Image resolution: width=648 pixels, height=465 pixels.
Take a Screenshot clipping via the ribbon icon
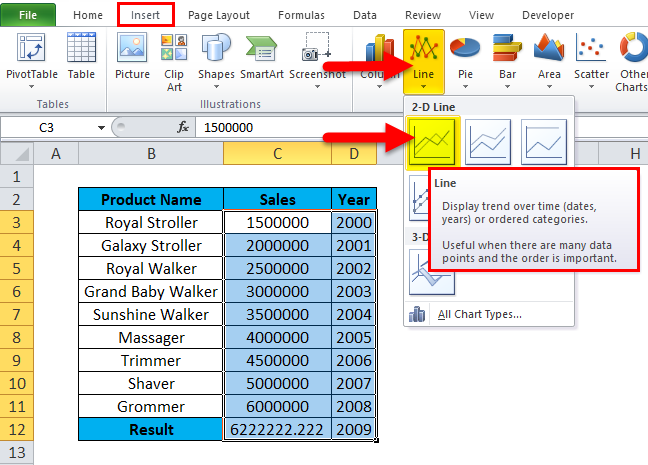coord(317,48)
